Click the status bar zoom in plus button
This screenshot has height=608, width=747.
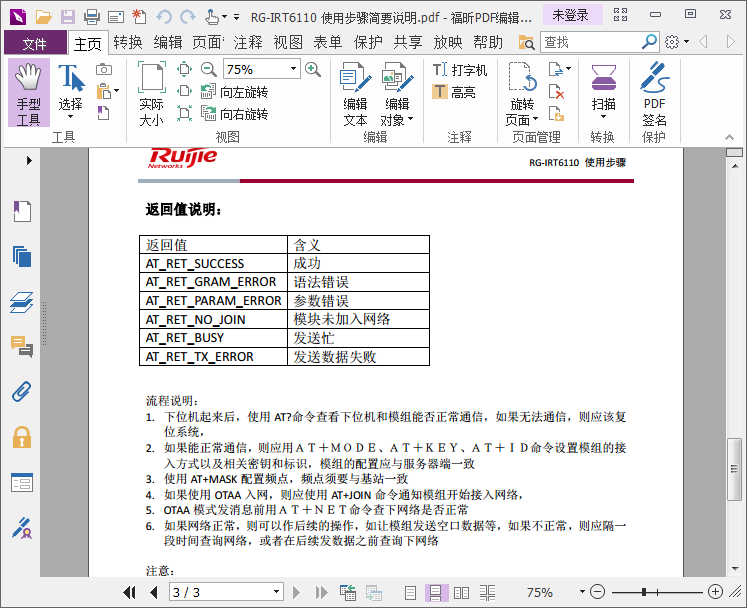point(715,592)
